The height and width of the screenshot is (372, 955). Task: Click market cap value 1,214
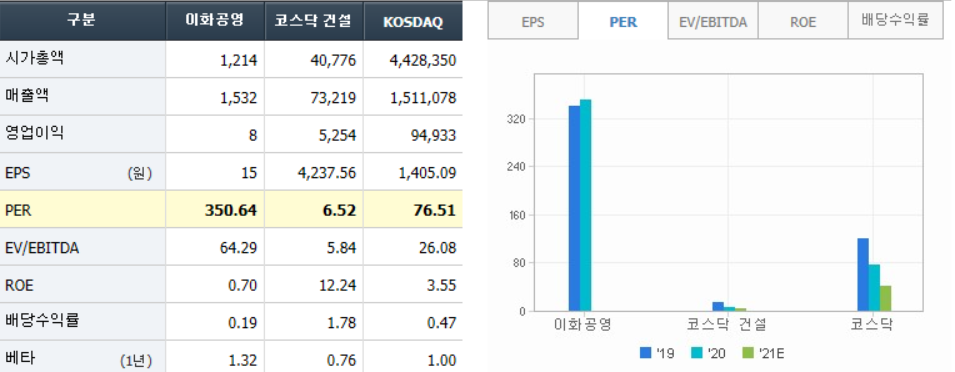[239, 60]
